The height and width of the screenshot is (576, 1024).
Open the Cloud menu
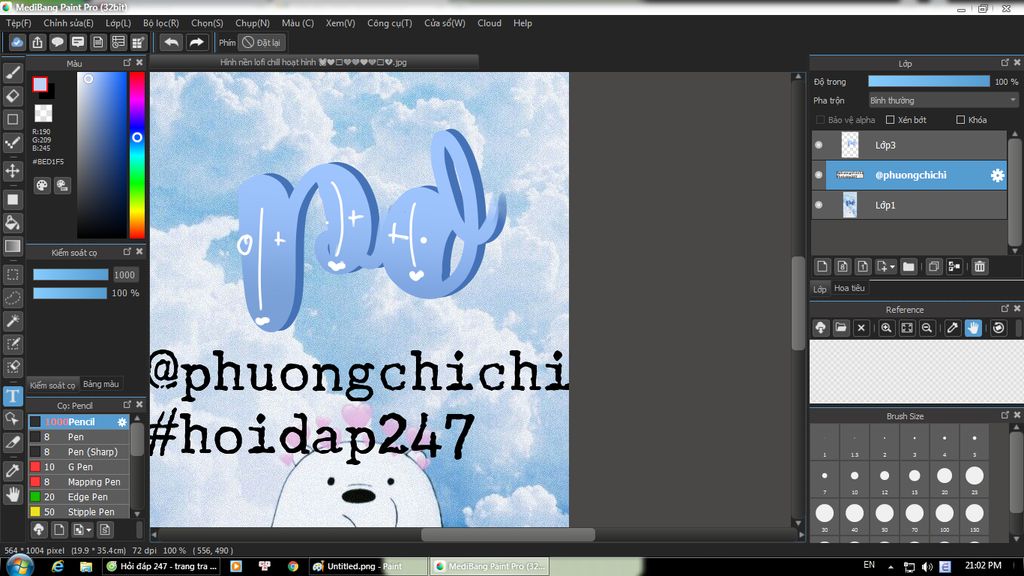489,23
